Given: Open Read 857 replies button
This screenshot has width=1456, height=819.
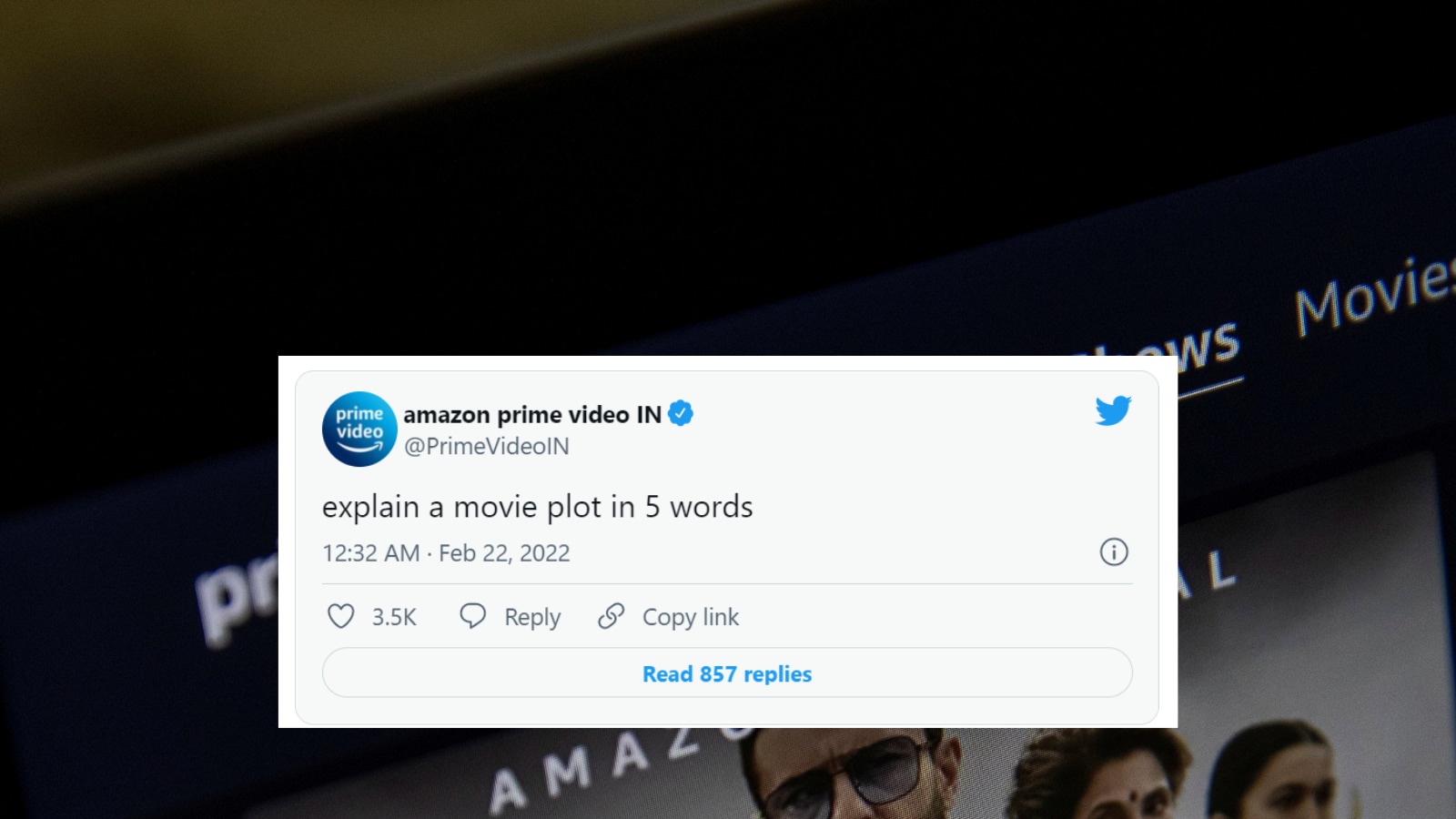Looking at the screenshot, I should click(x=727, y=673).
